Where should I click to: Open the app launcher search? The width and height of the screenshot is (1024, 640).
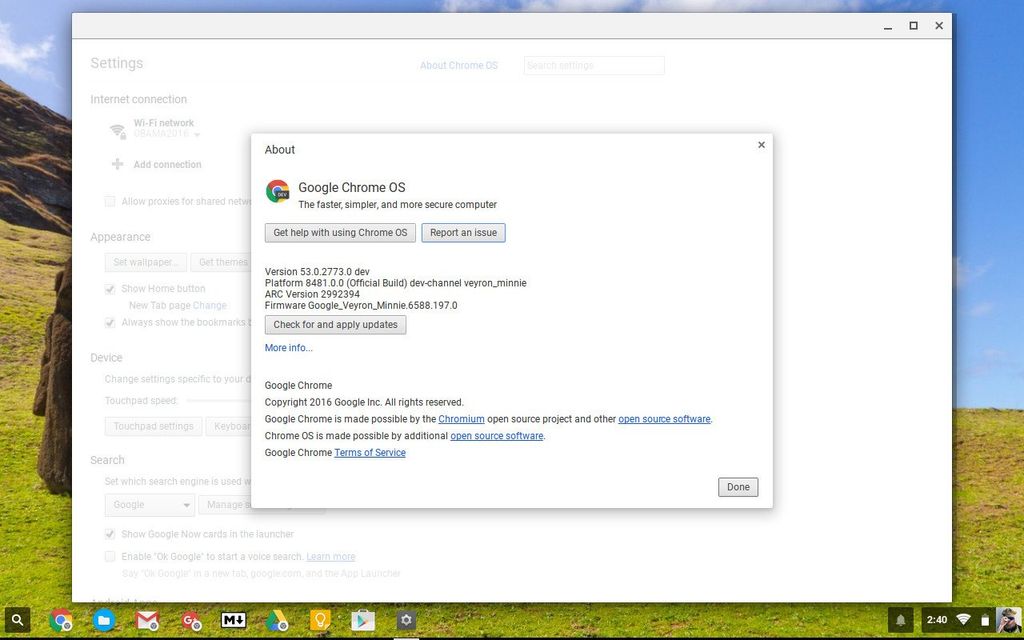(18, 620)
